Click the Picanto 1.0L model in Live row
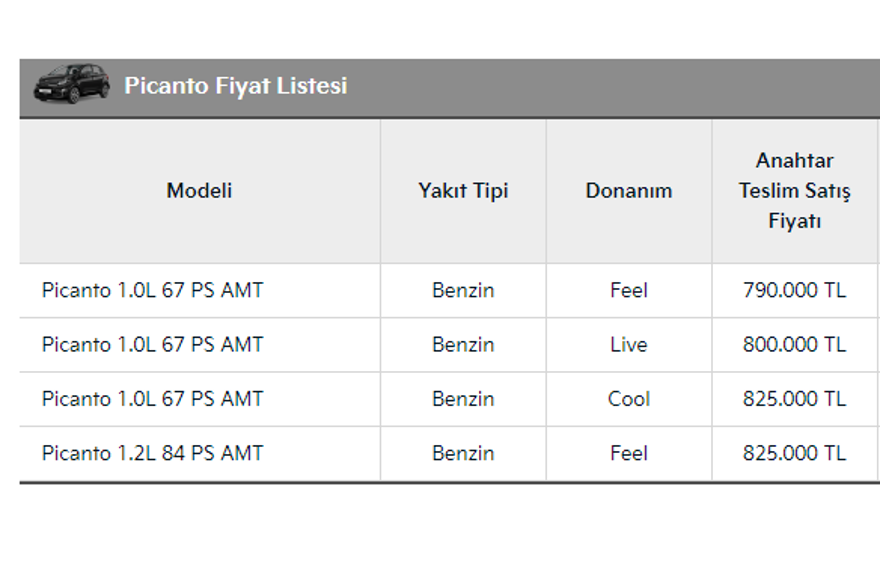Image resolution: width=880 pixels, height=583 pixels. 153,345
